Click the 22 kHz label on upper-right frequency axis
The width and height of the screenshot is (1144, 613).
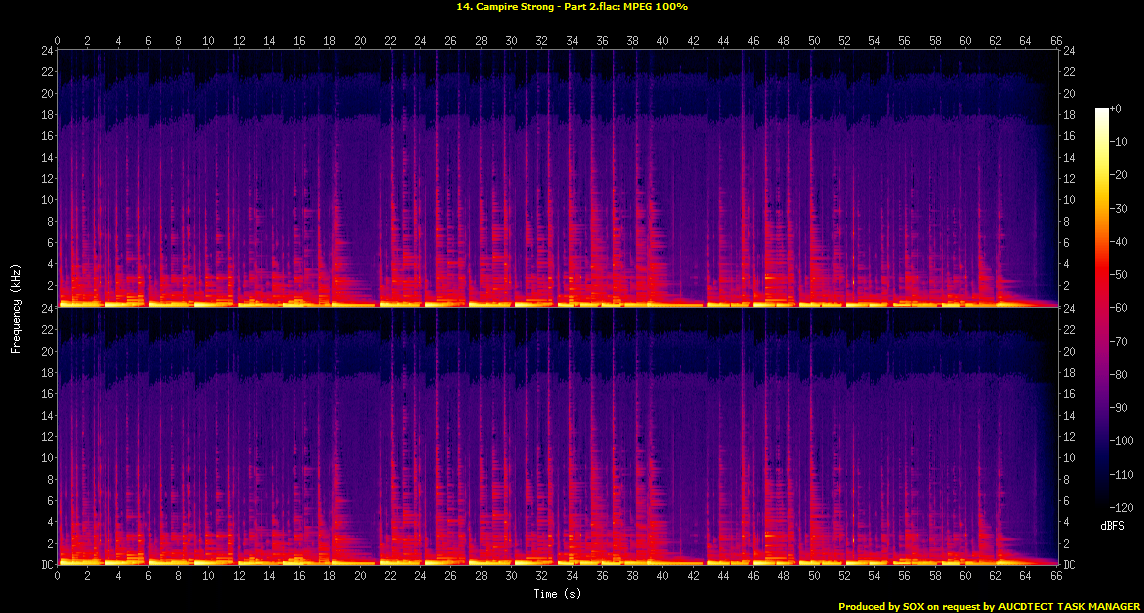[x=1069, y=72]
